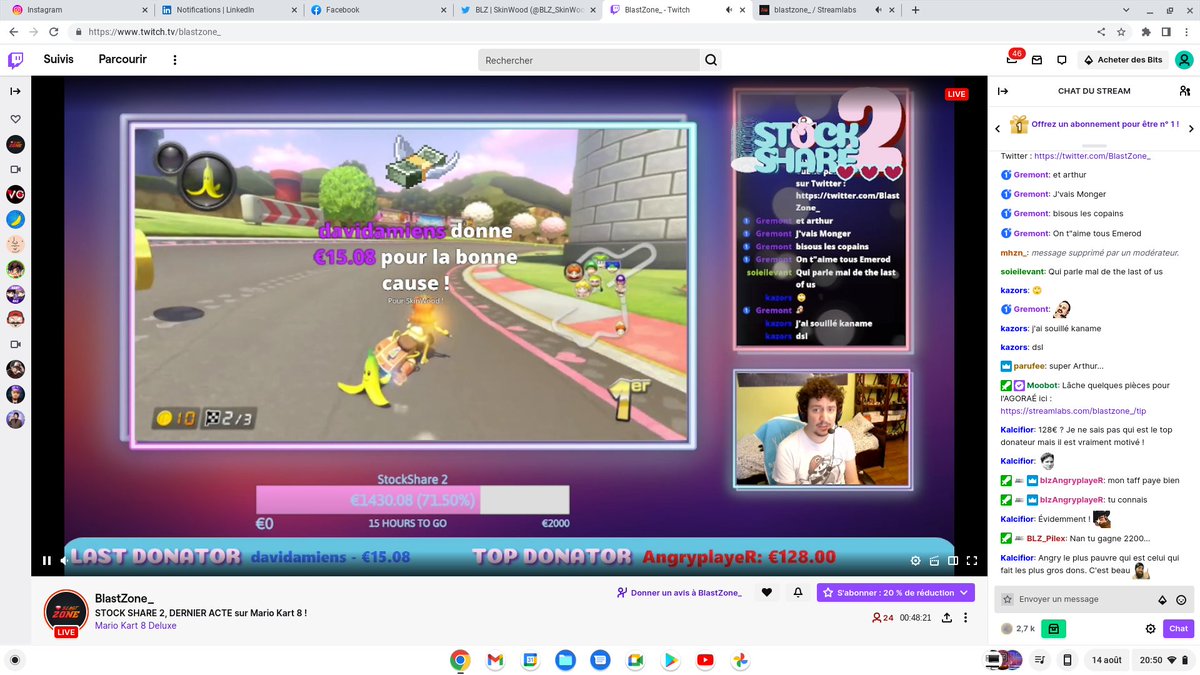Open the Bits icon in the message field
1200x675 pixels.
1162,600
